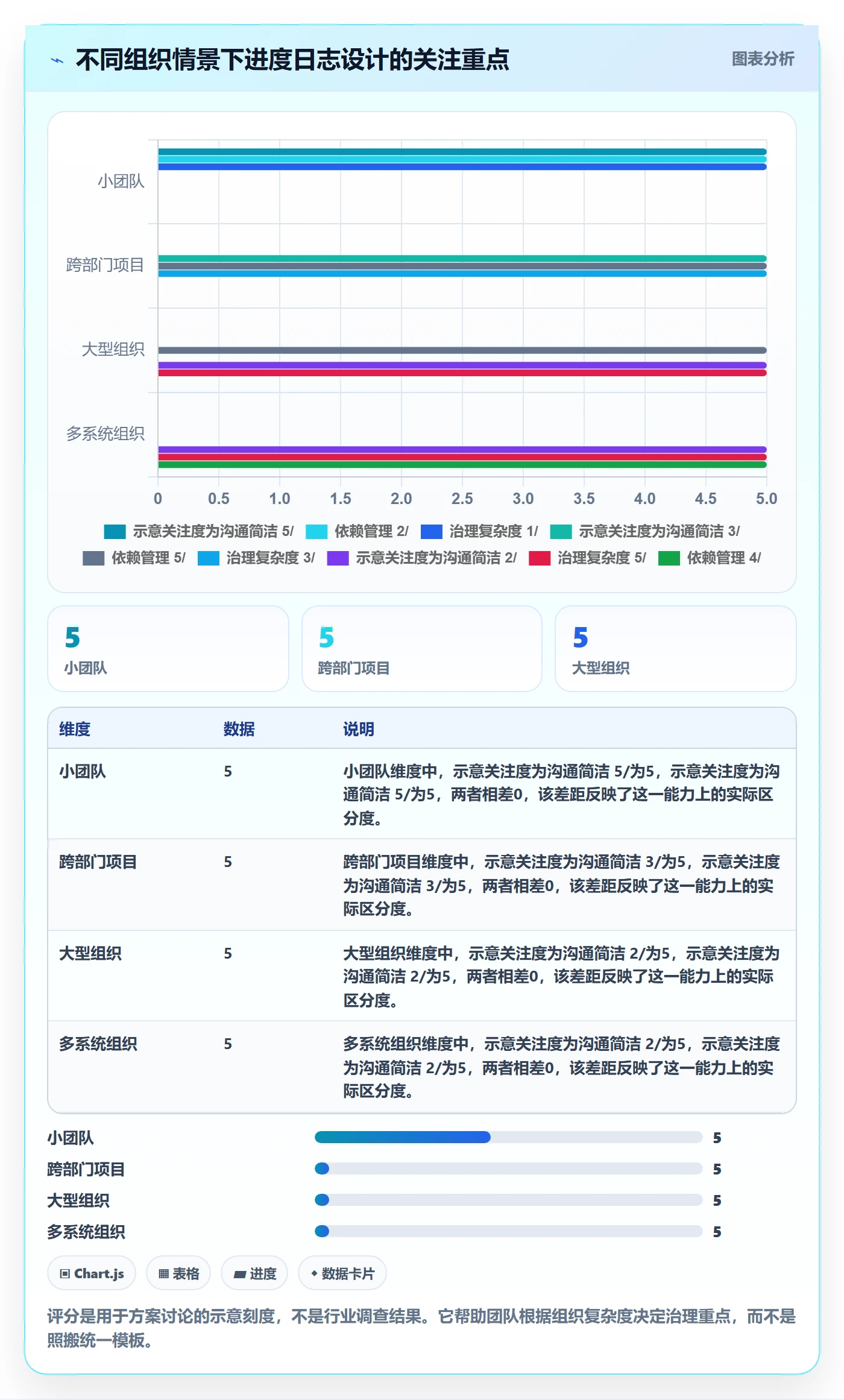Select the 表格 tag
844x1400 pixels.
point(178,1273)
